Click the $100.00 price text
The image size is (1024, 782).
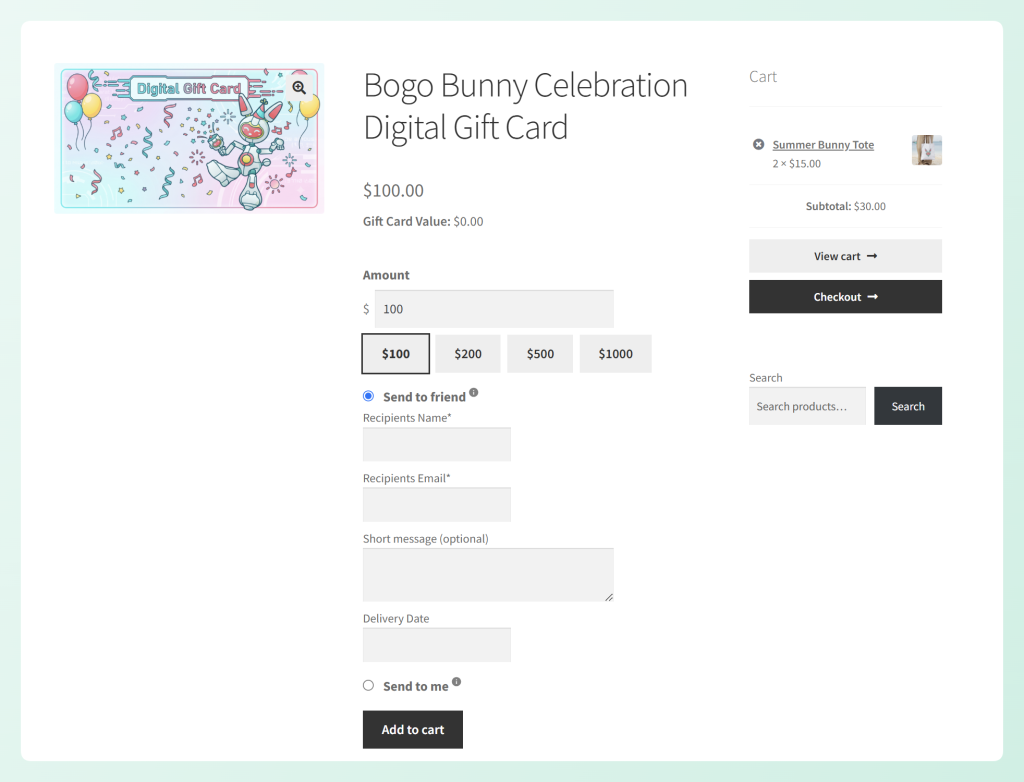click(393, 191)
